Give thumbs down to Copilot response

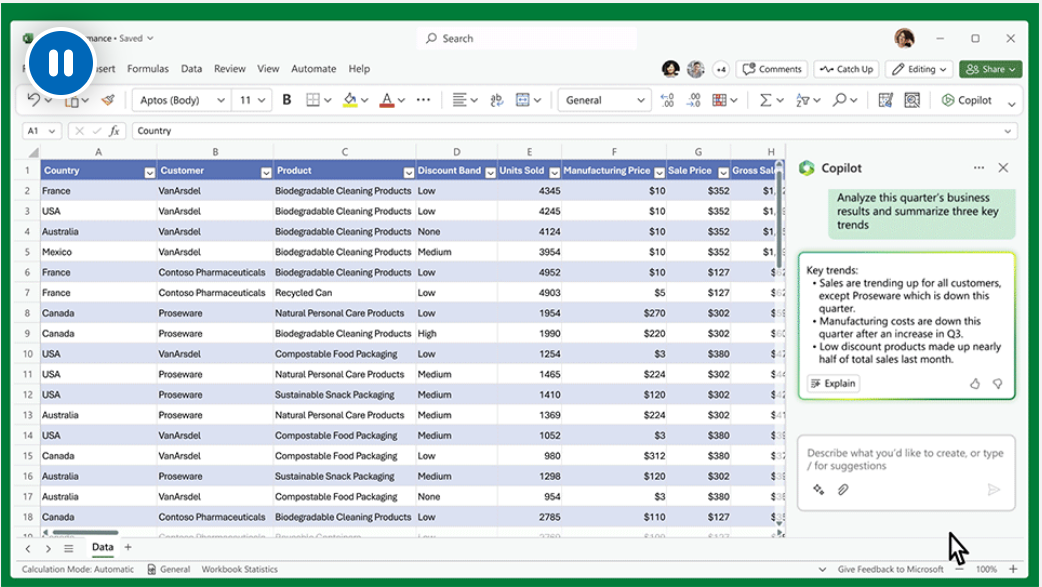(x=997, y=384)
